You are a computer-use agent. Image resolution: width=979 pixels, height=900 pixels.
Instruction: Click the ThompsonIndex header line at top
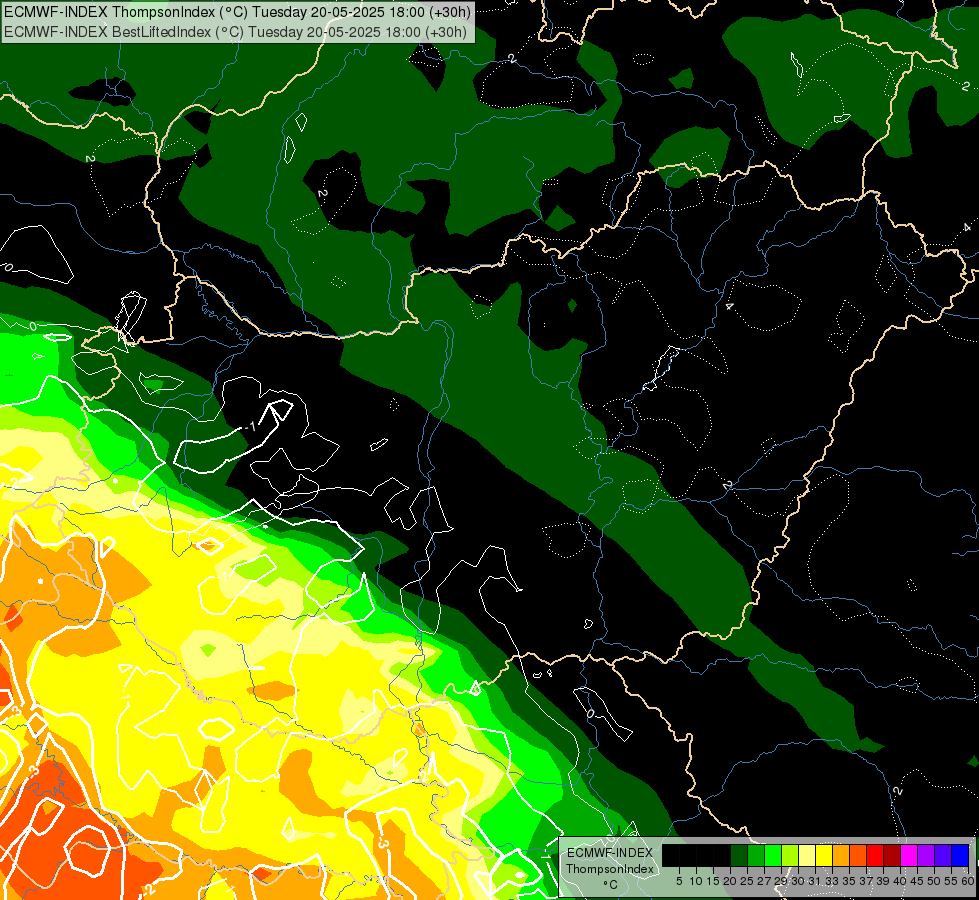coord(237,11)
